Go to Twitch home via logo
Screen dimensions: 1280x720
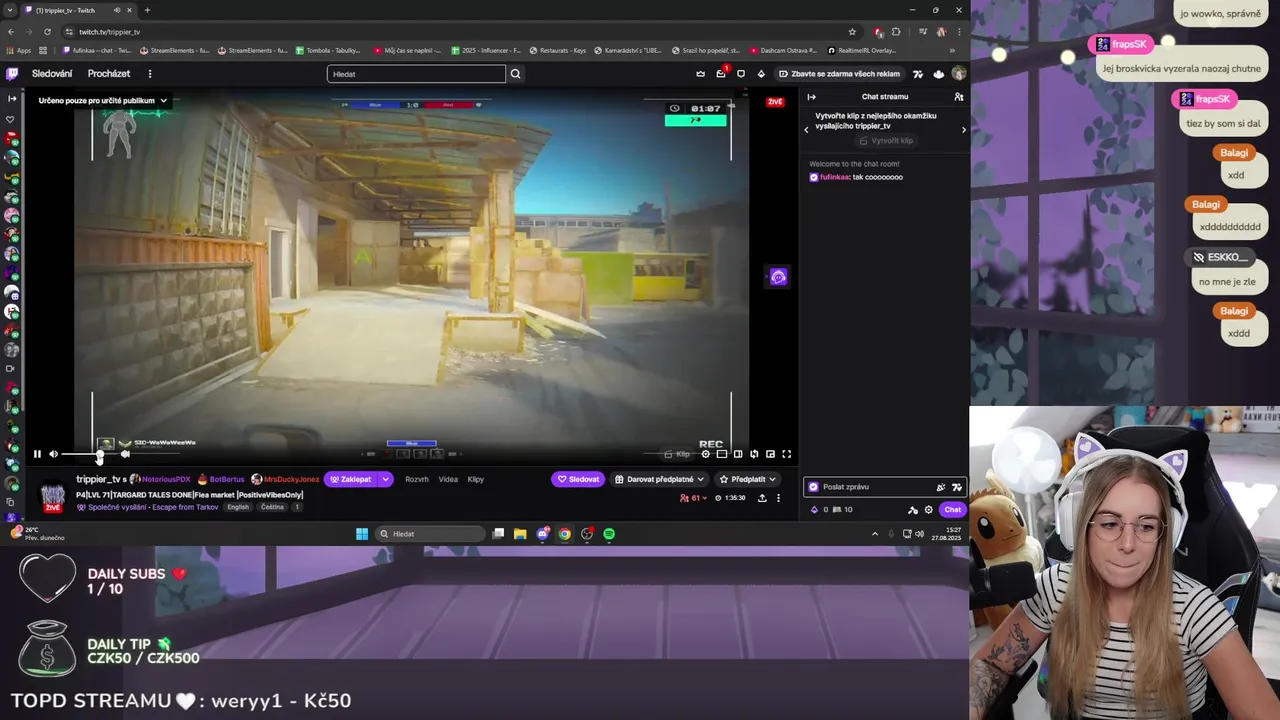point(12,73)
